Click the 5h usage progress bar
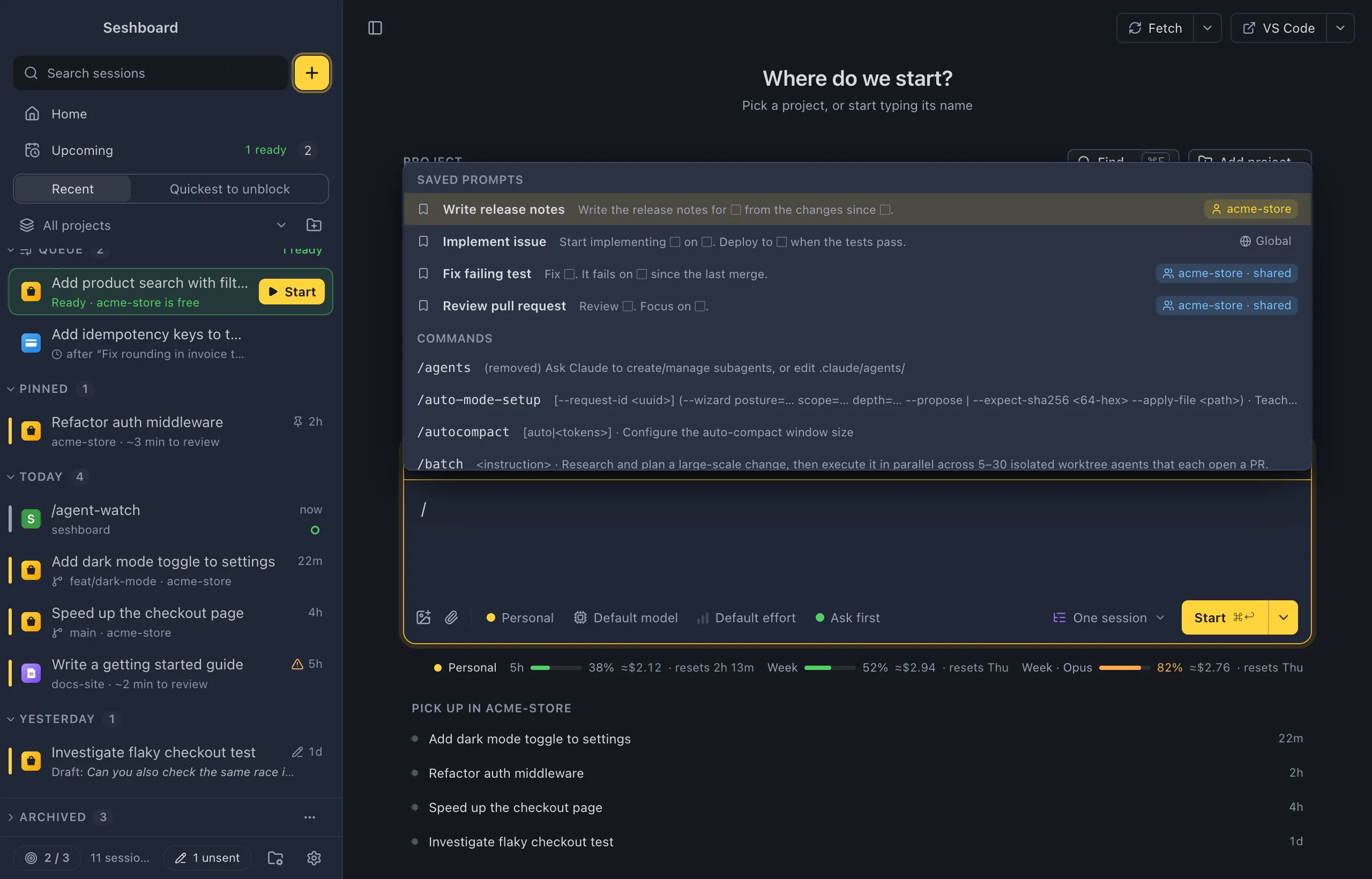 556,668
